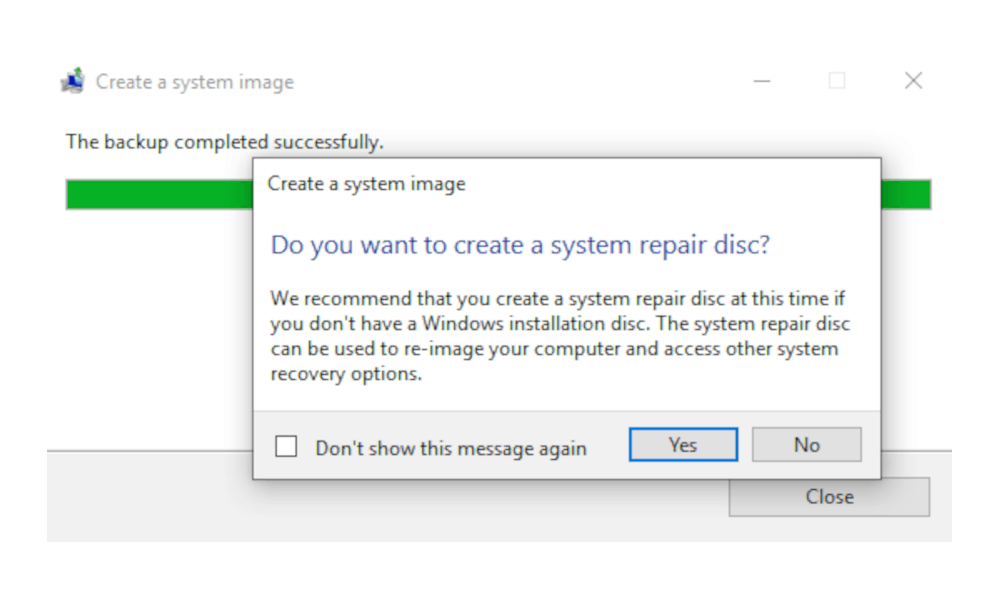Click the Close button behind the dialog
The height and width of the screenshot is (600, 1000).
point(829,497)
